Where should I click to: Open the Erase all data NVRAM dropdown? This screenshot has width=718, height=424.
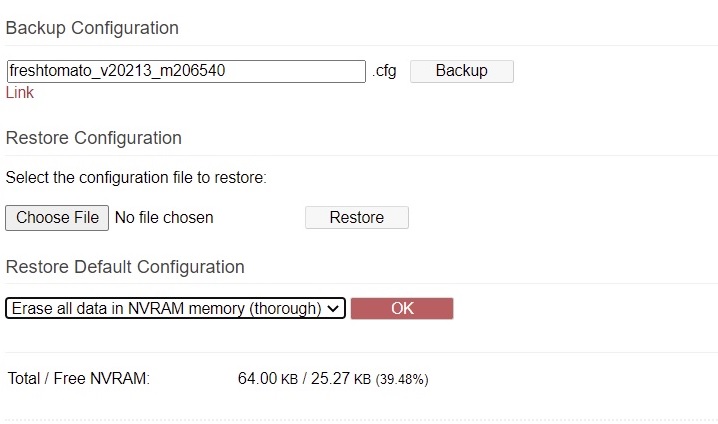coord(175,308)
